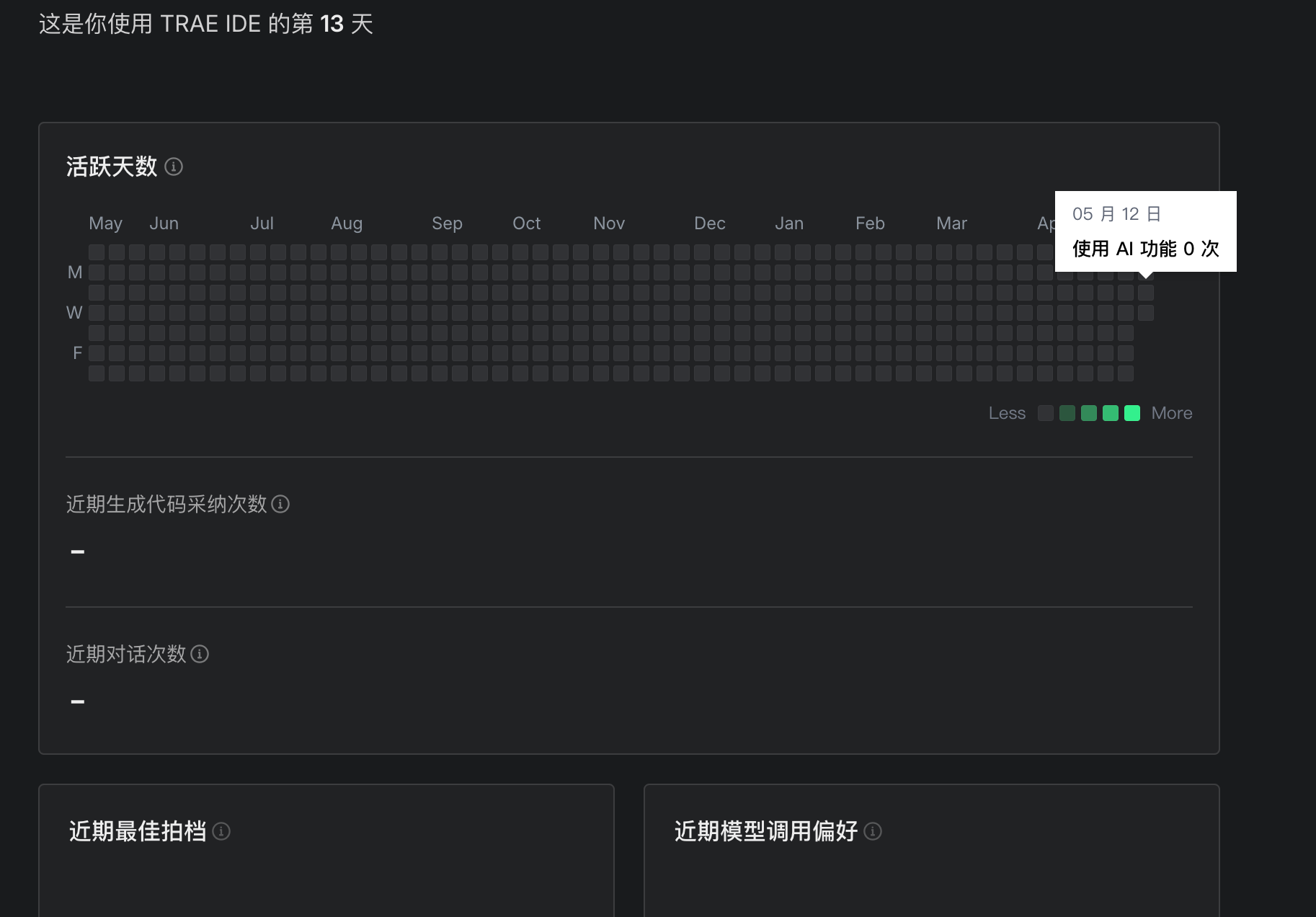Screen dimensions: 1316x917
Task: Click the Jul month label
Action: point(262,223)
